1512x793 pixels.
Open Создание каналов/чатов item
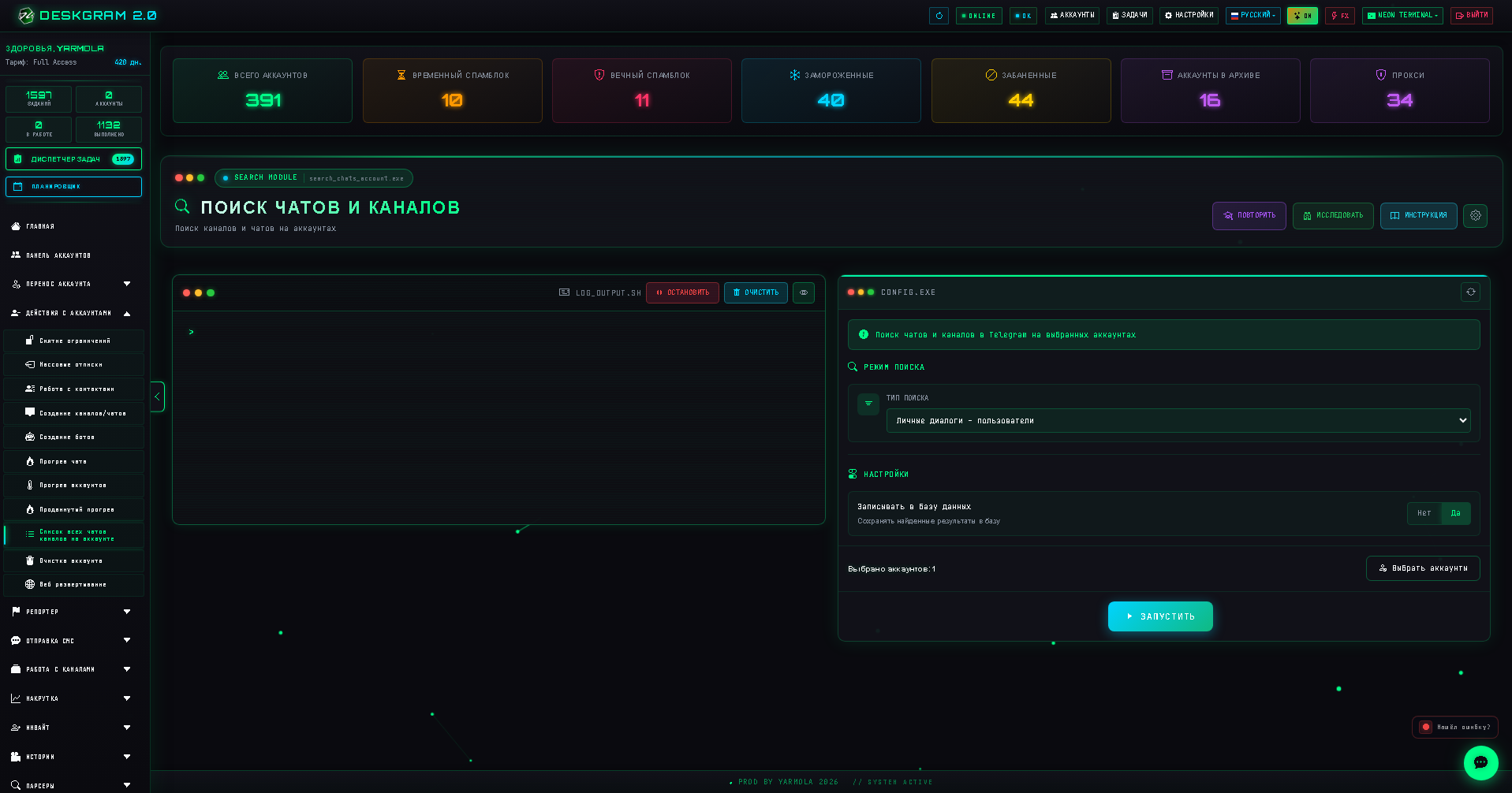coord(74,413)
